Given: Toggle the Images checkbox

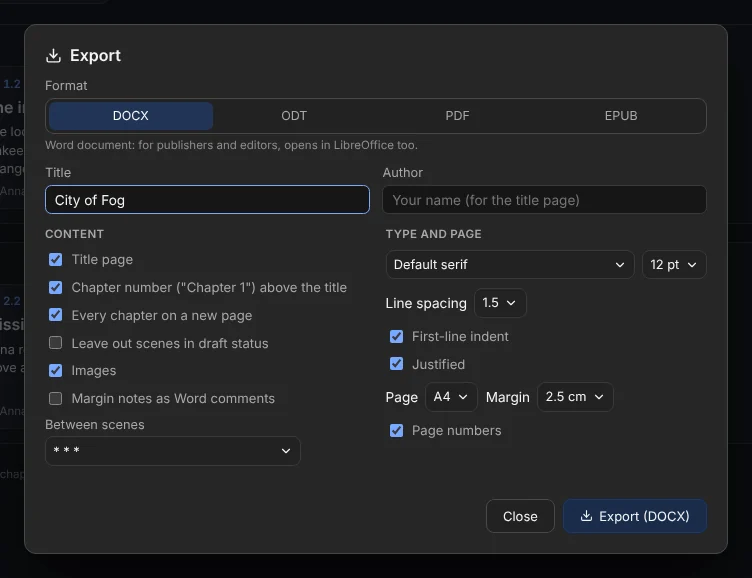Looking at the screenshot, I should point(56,370).
